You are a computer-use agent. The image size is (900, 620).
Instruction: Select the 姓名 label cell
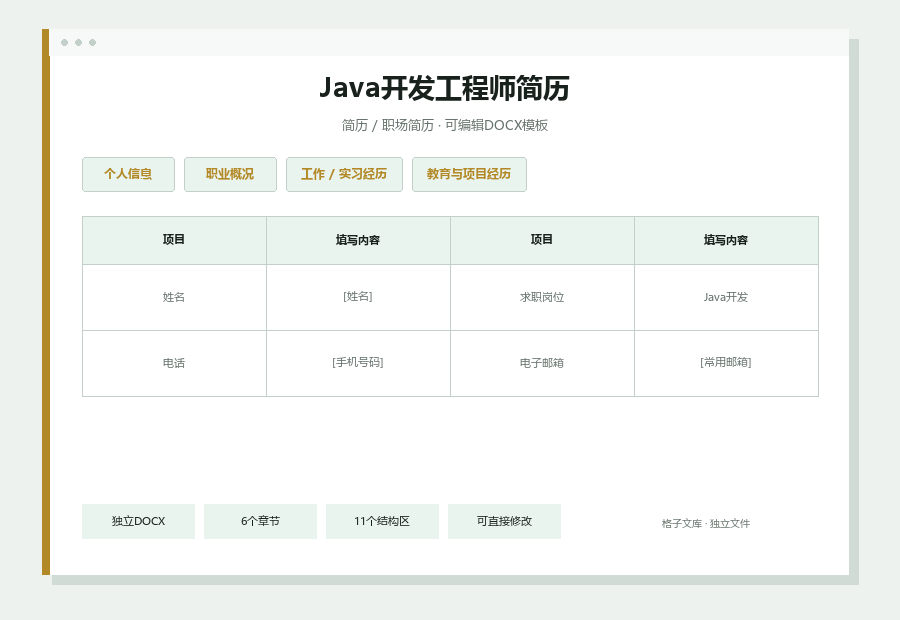(174, 297)
